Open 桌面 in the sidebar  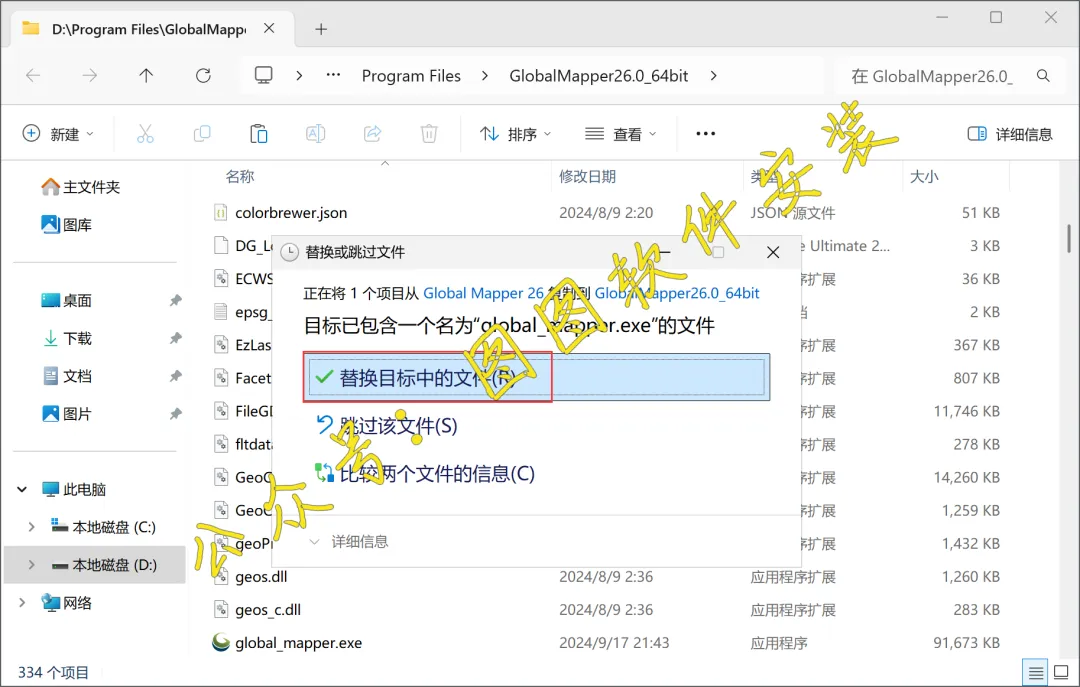[x=67, y=300]
